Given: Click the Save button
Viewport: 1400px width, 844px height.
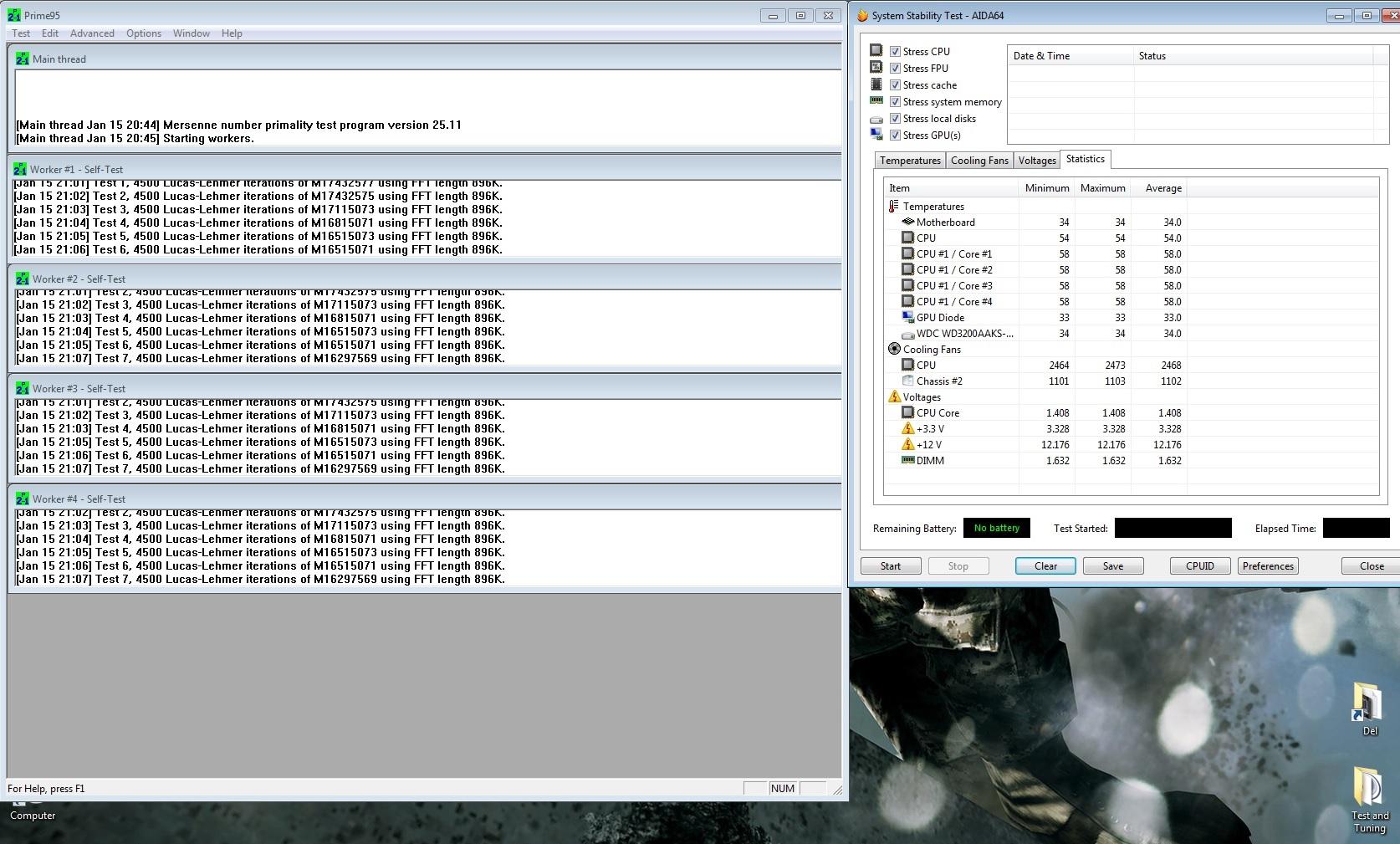Looking at the screenshot, I should click(1113, 566).
